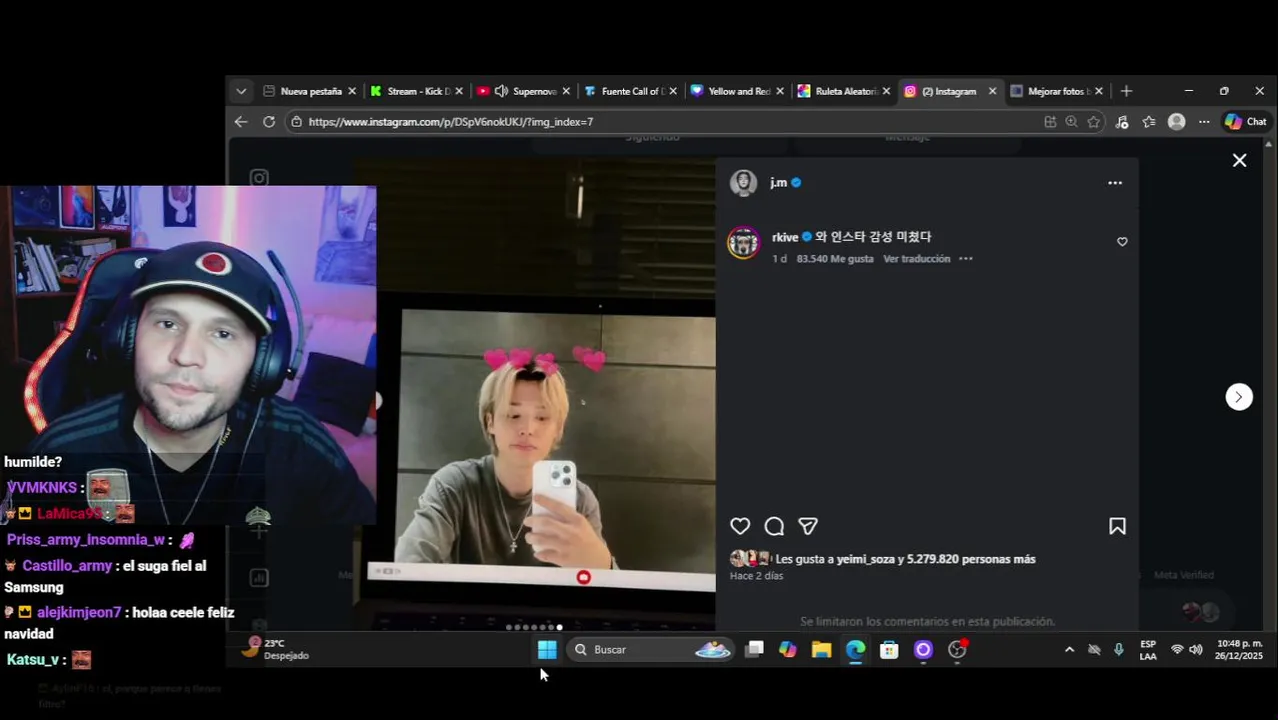The height and width of the screenshot is (720, 1278).
Task: Switch to the Nueva pestaña tab
Action: point(311,91)
